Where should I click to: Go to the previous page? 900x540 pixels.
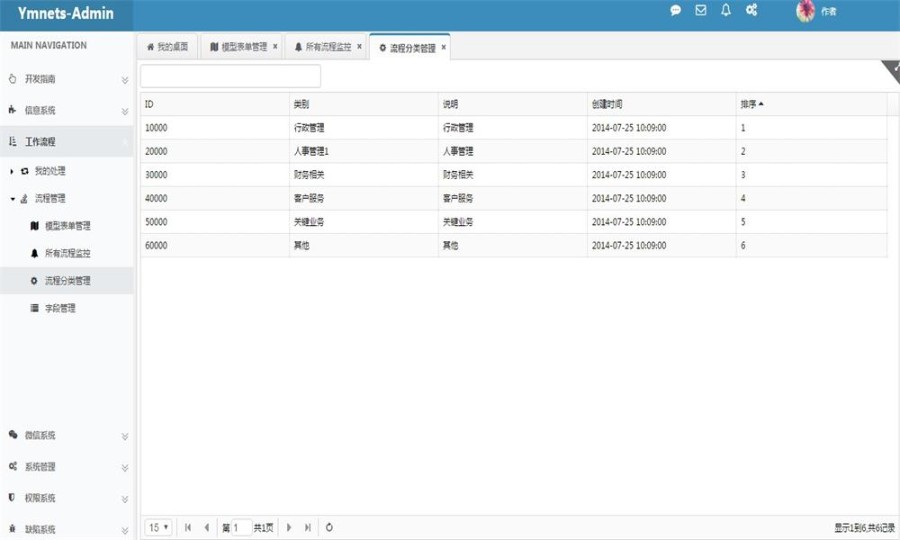tap(207, 527)
